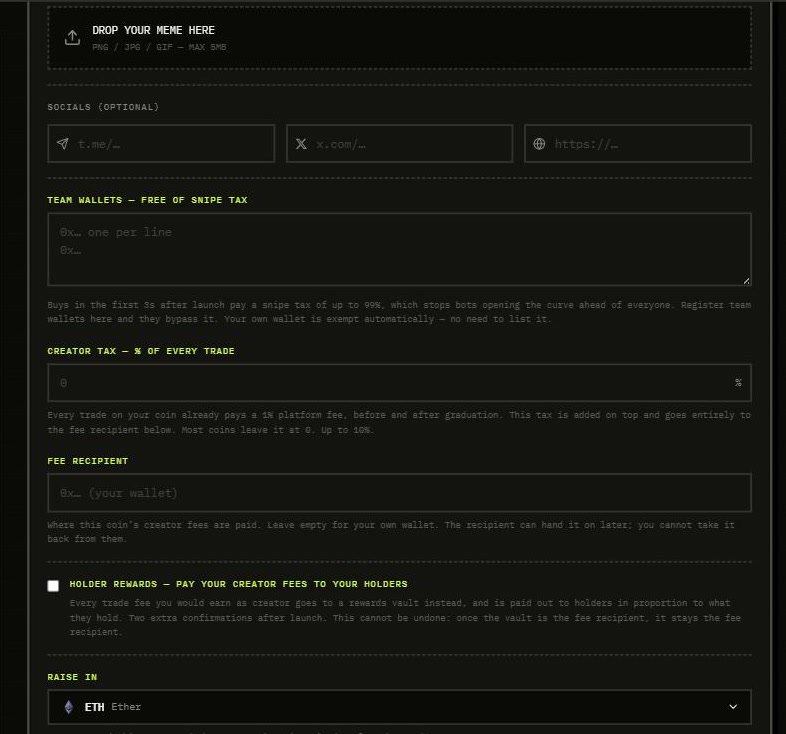Click the Drop Your Meme Here upload area
The image size is (786, 734).
[400, 38]
